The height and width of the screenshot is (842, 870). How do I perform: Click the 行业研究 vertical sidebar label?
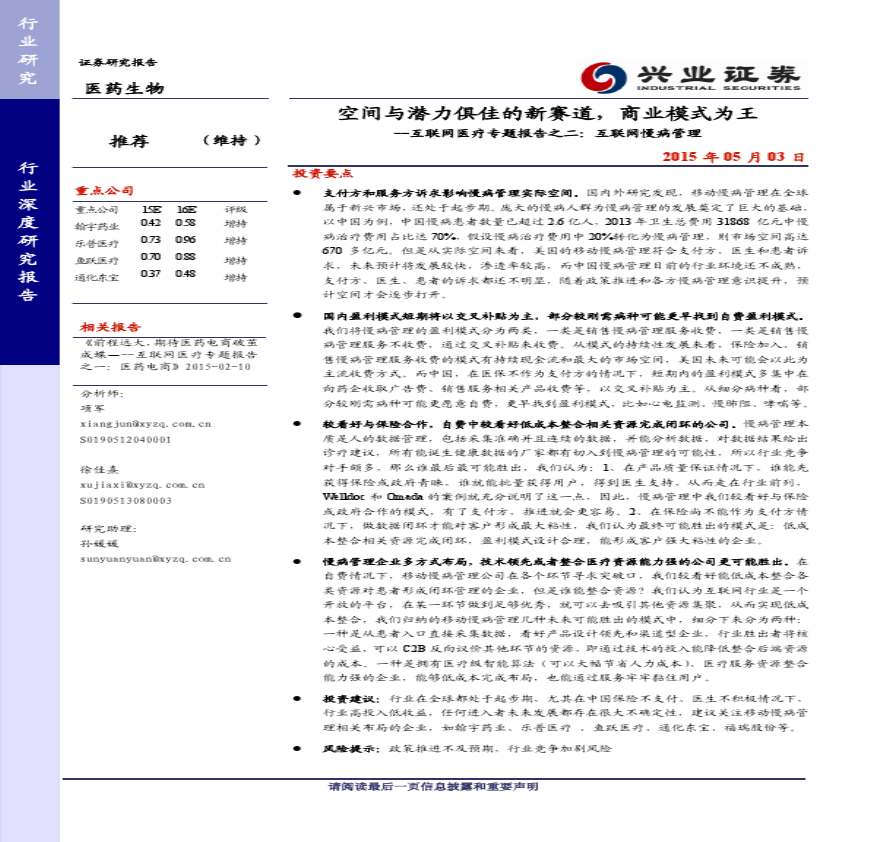(27, 50)
